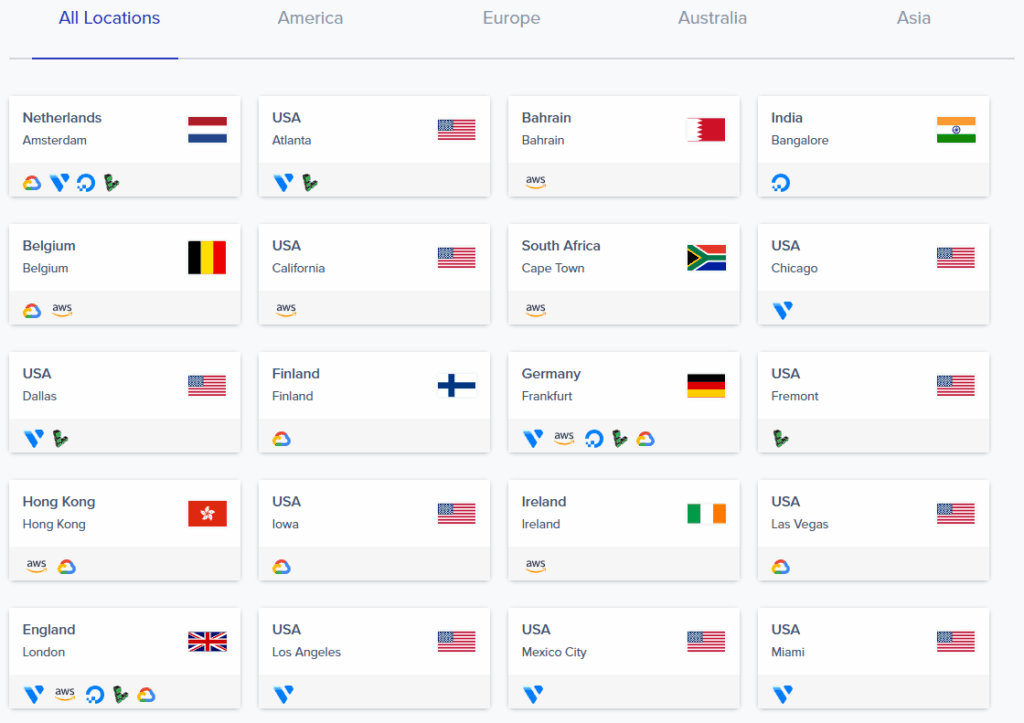The image size is (1024, 723).
Task: Select the AWS logo under Bahrain
Action: (536, 181)
